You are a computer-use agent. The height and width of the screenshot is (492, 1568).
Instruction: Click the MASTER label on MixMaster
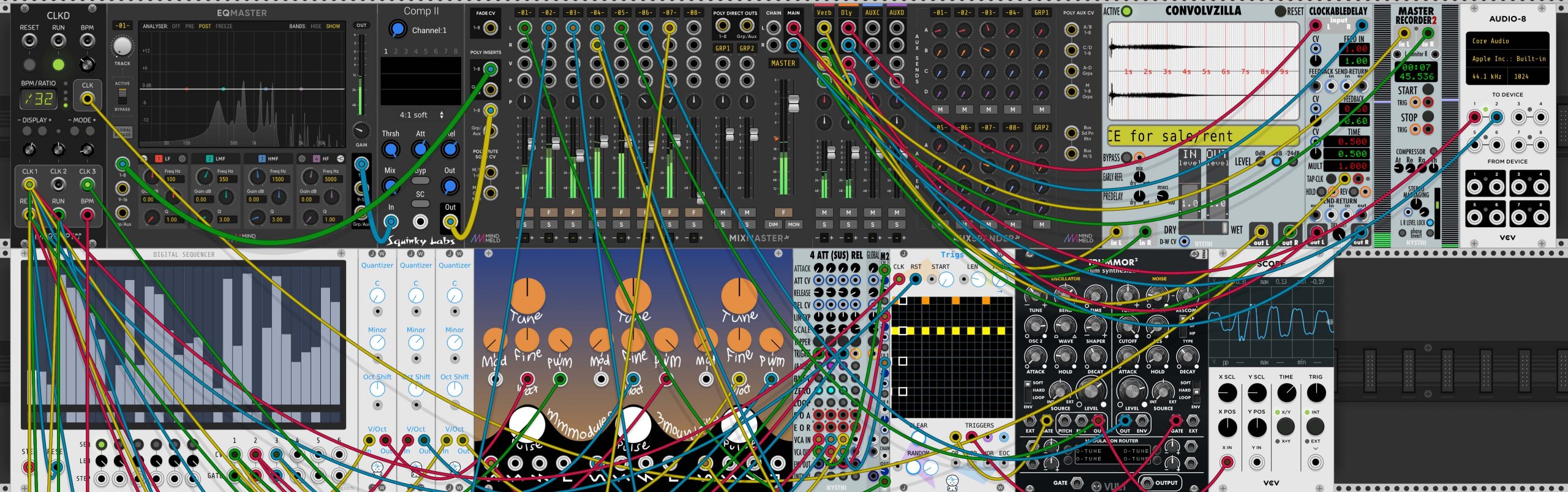[x=783, y=63]
